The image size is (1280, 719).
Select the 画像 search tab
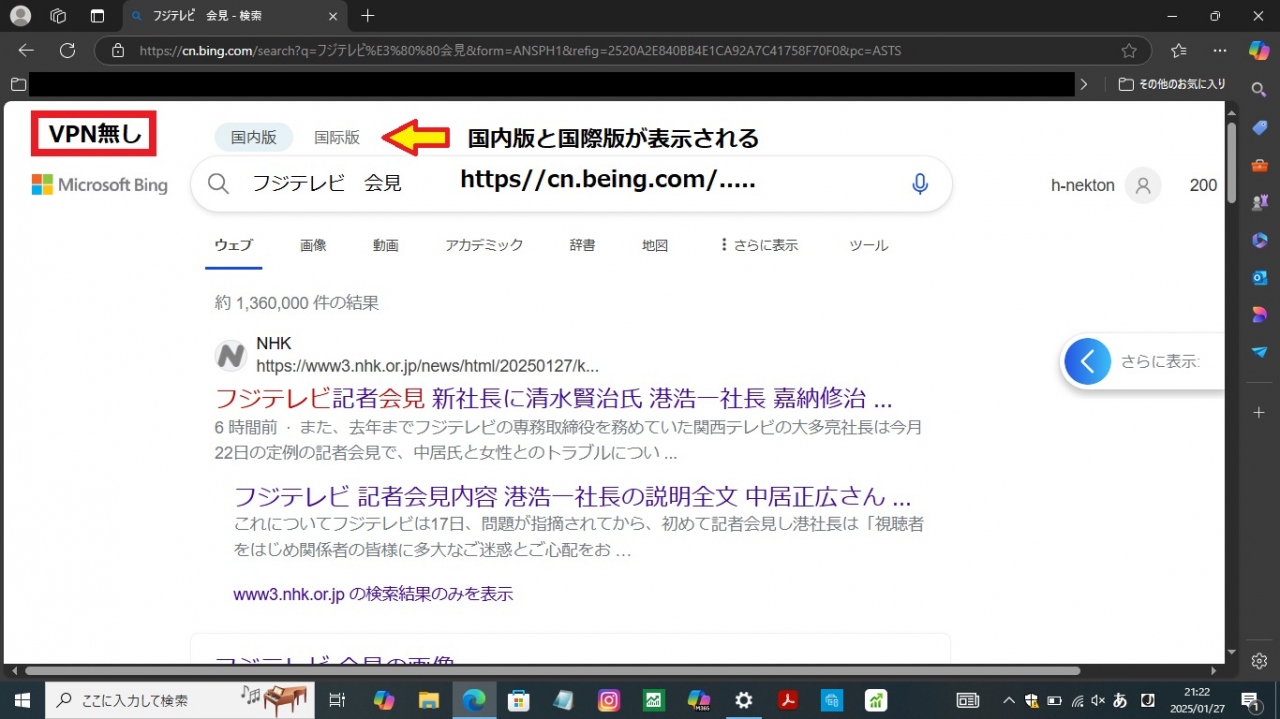pos(313,245)
